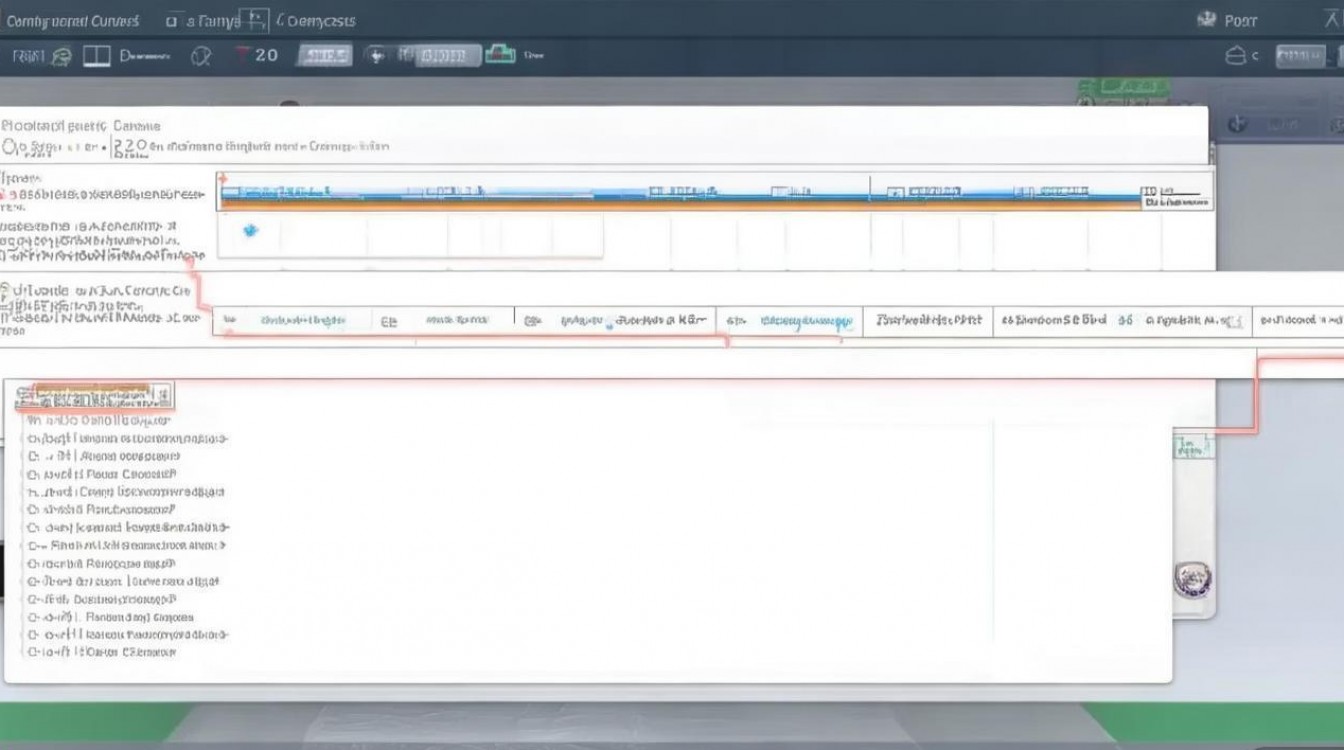
Task: Click the dome-shaped icon in top-right toolbar
Action: 1235,56
